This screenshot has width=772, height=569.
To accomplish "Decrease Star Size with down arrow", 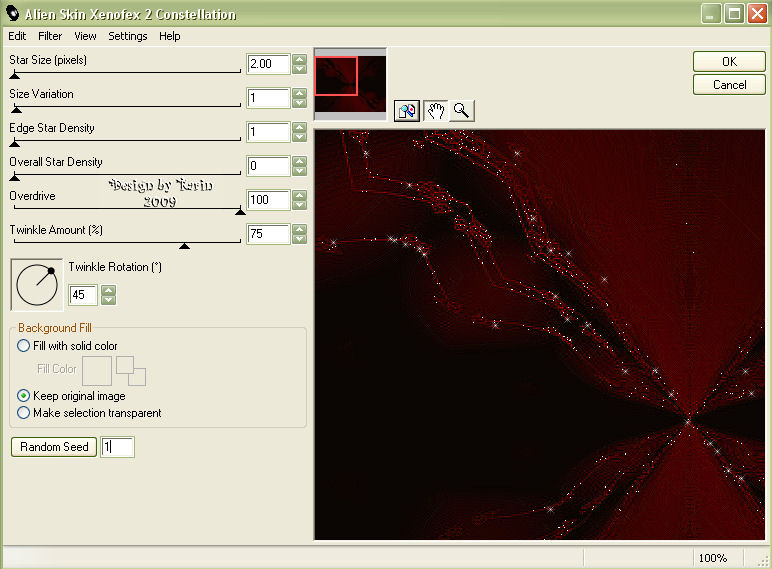I will [299, 69].
